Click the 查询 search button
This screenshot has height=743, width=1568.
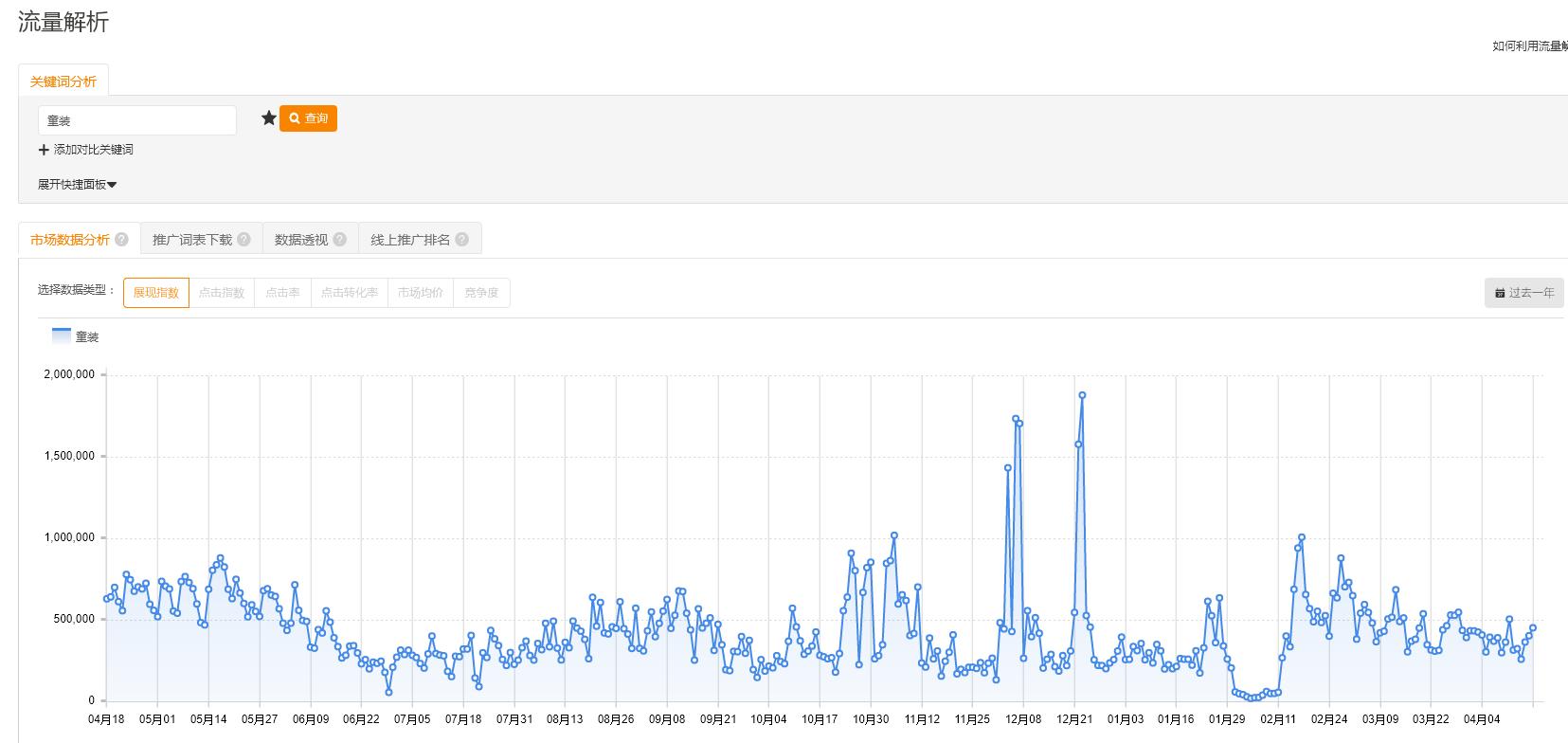pos(308,118)
